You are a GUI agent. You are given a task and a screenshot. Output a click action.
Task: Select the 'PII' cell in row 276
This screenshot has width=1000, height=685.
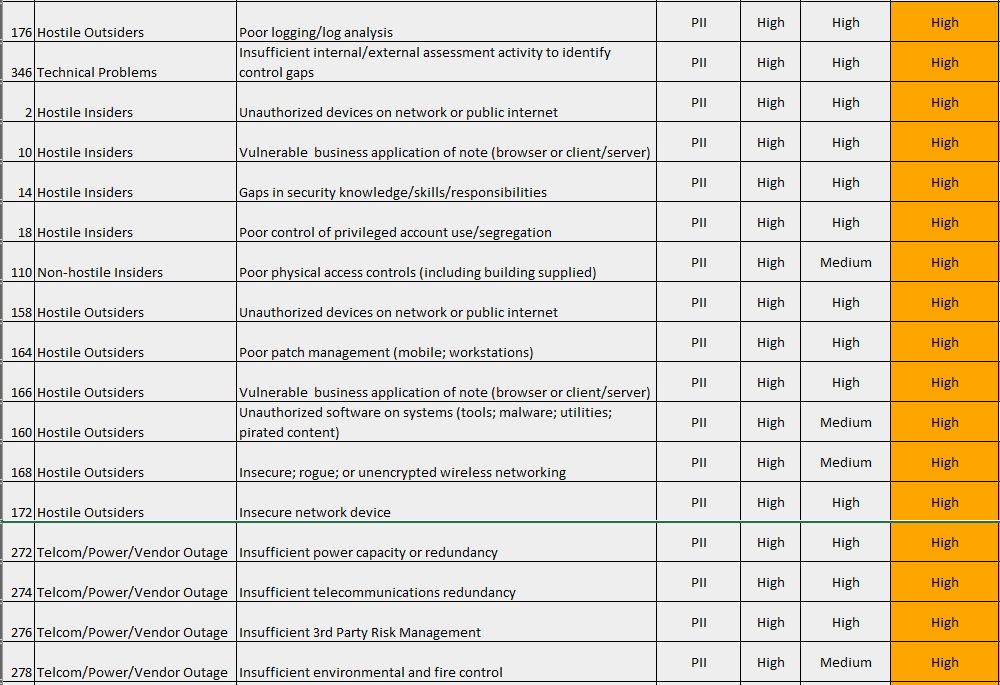(x=699, y=622)
